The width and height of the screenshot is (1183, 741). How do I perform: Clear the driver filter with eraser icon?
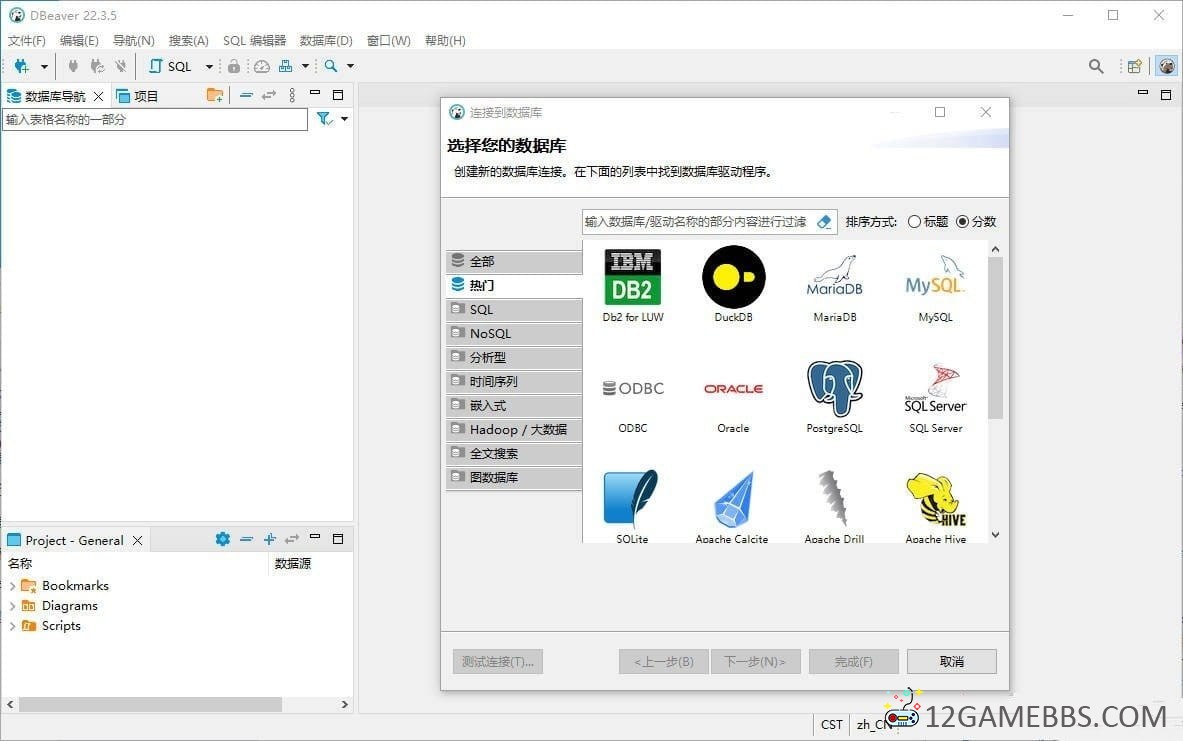pyautogui.click(x=824, y=222)
